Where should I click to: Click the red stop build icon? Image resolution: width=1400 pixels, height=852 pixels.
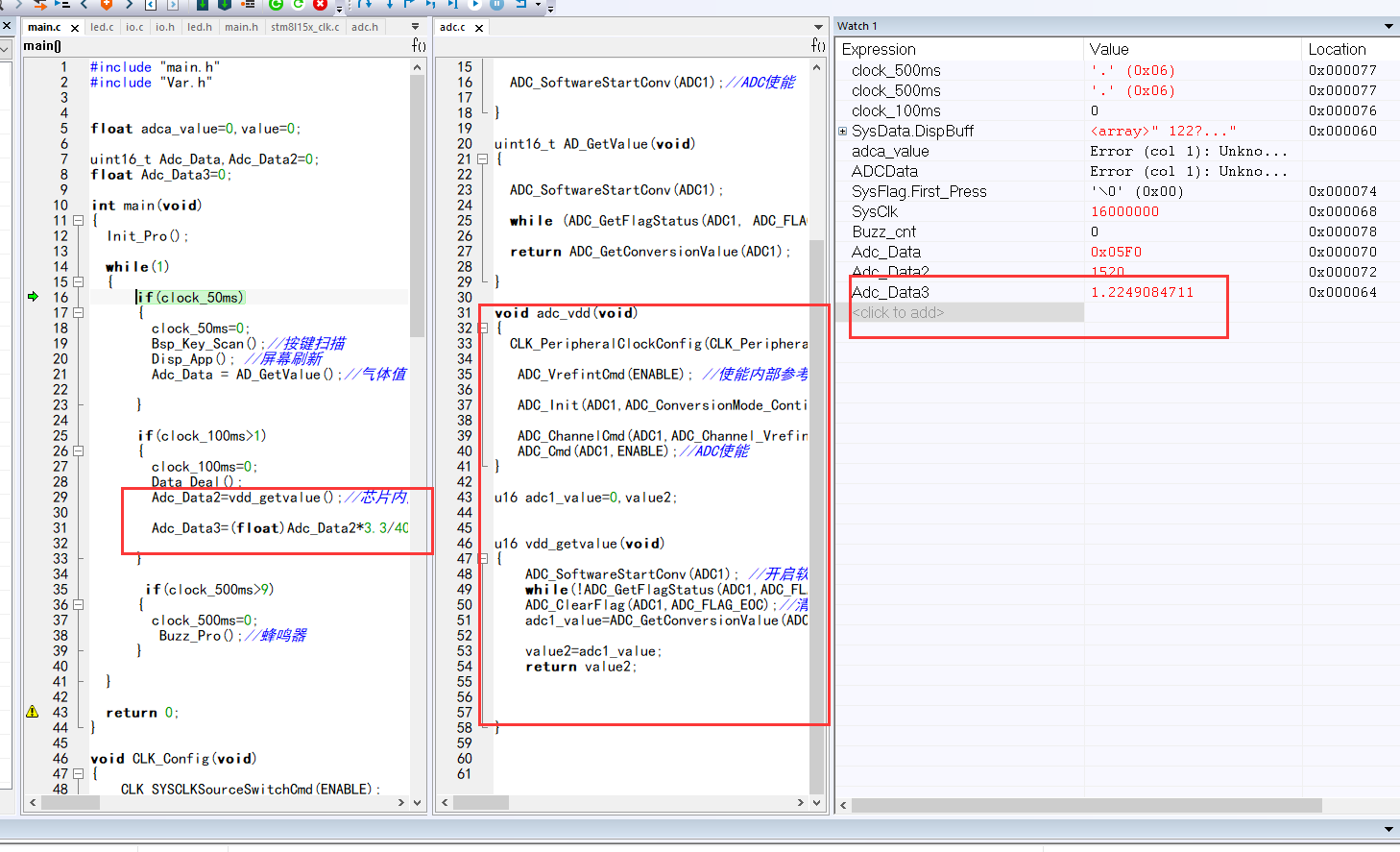click(319, 6)
